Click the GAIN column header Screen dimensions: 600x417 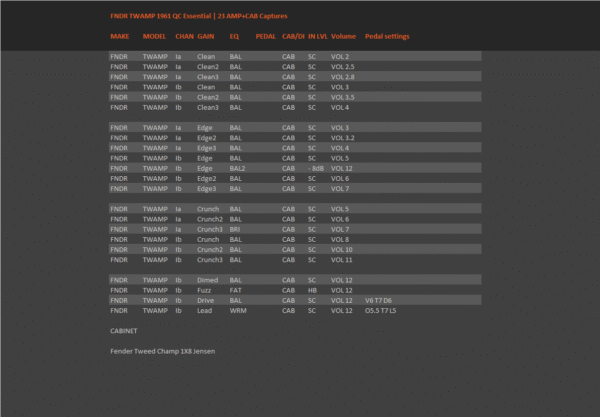(x=206, y=37)
